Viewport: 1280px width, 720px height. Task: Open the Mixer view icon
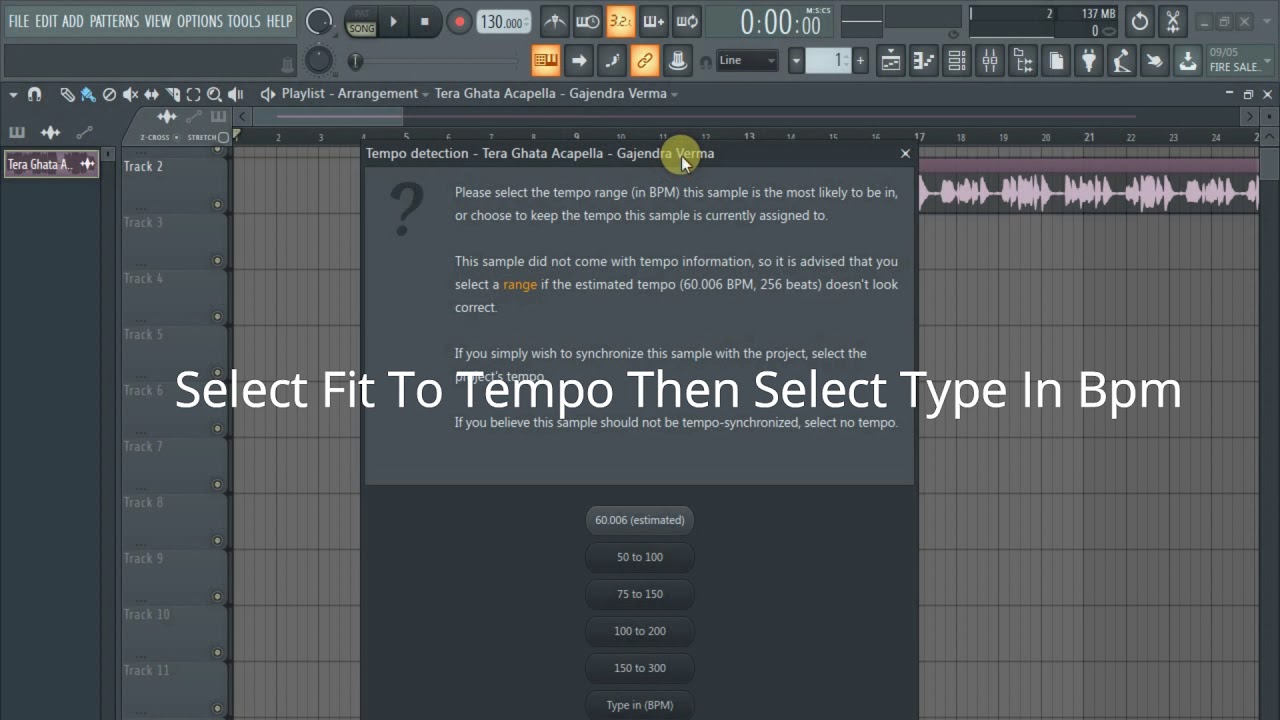point(990,61)
